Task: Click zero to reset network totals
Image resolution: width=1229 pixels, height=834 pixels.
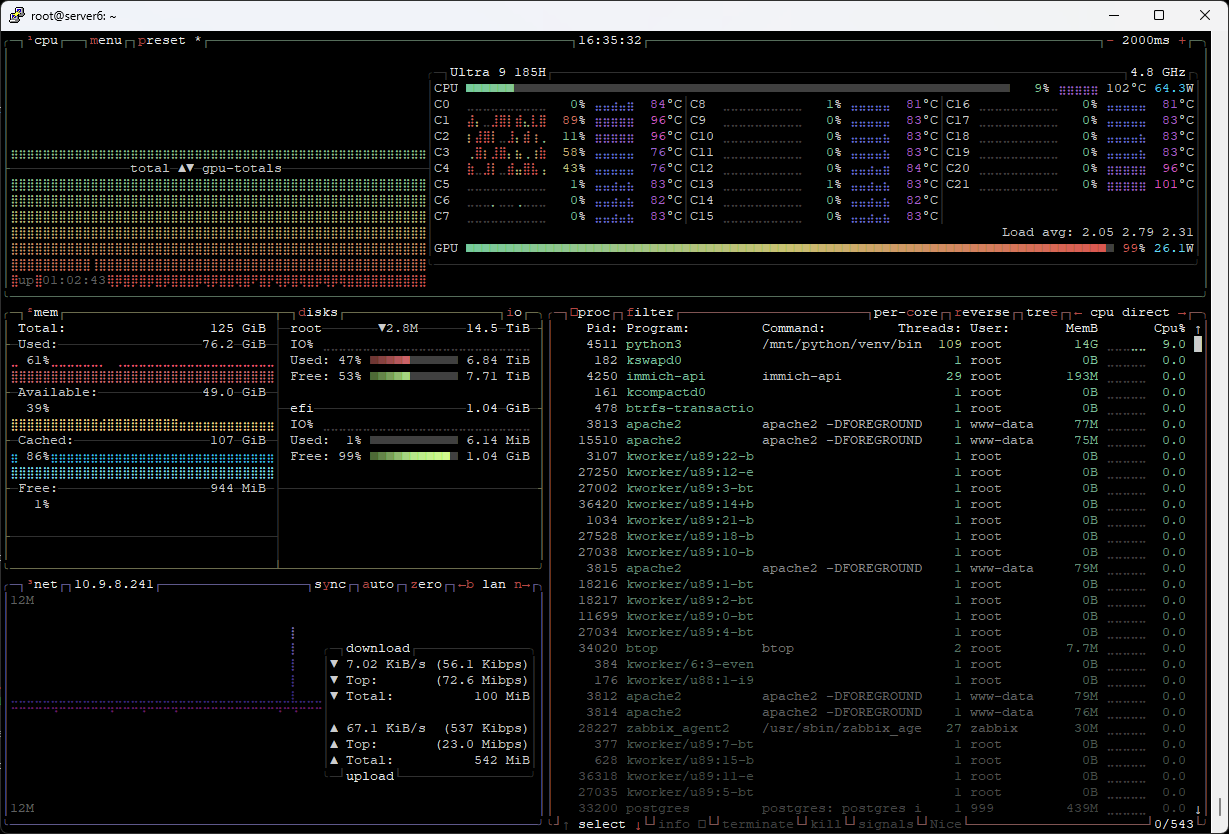Action: pyautogui.click(x=426, y=584)
